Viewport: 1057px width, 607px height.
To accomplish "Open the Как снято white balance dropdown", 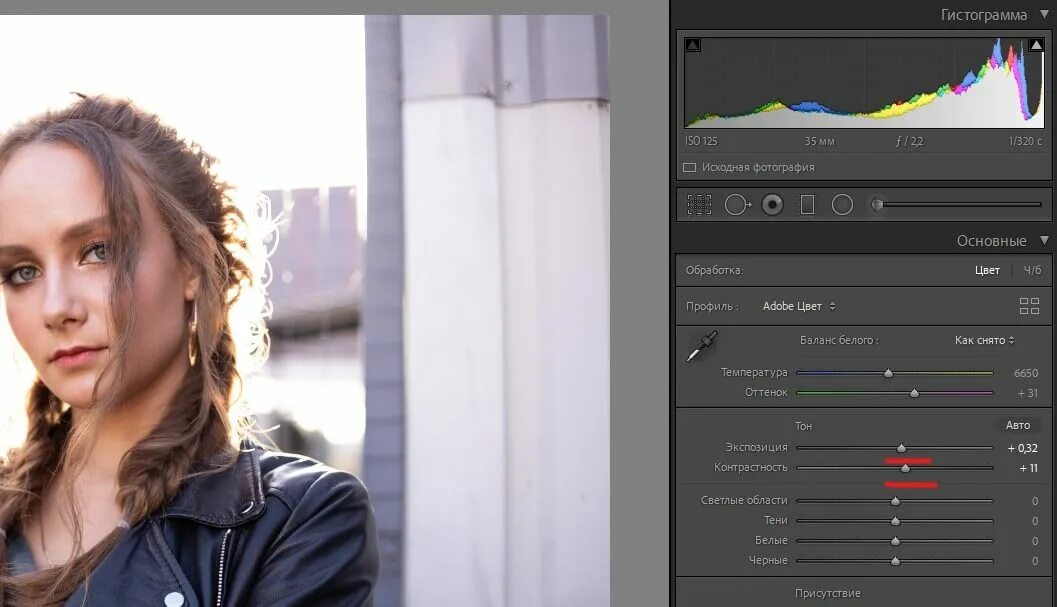I will coord(984,341).
